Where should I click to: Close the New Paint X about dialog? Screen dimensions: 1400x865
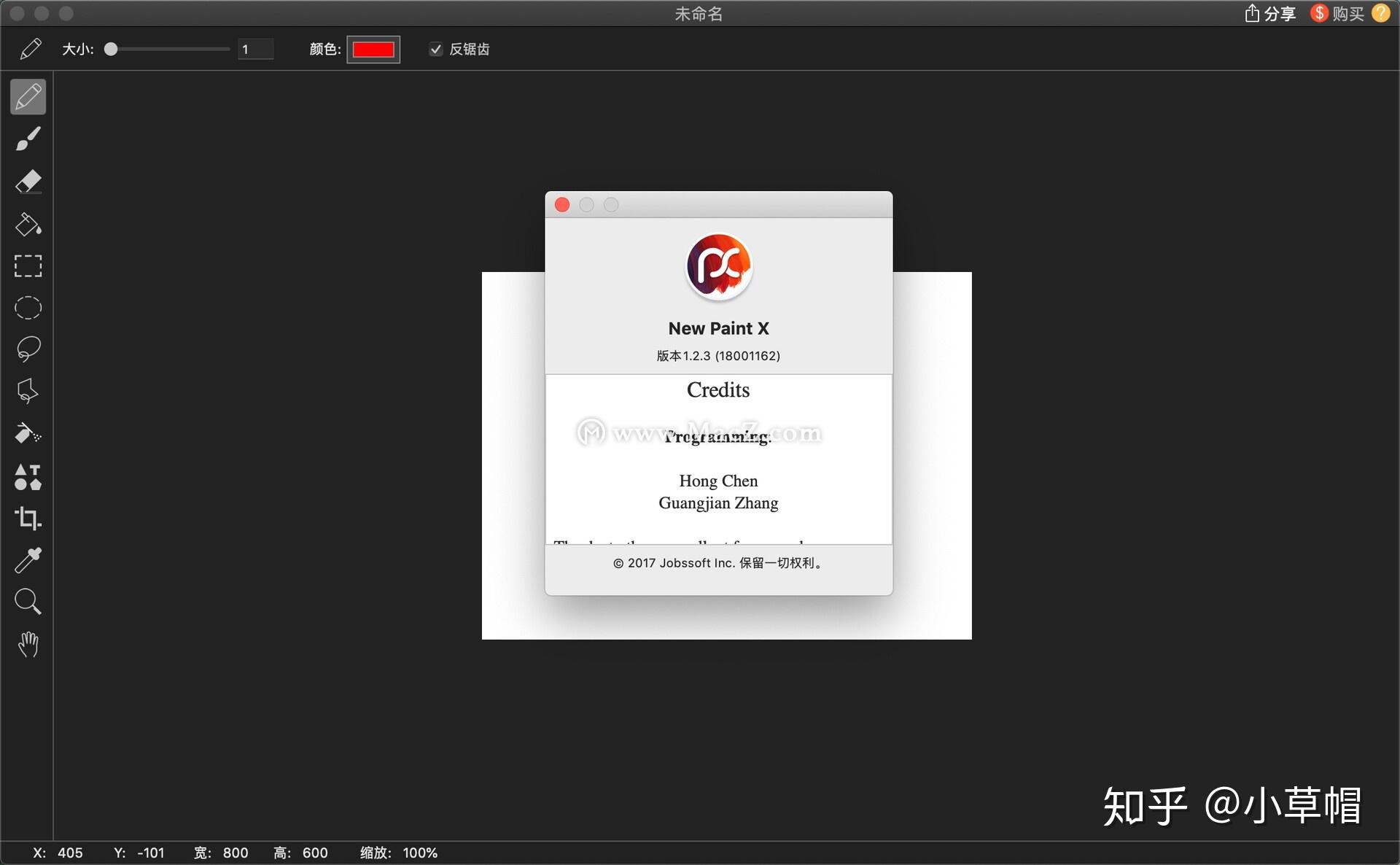pyautogui.click(x=562, y=205)
